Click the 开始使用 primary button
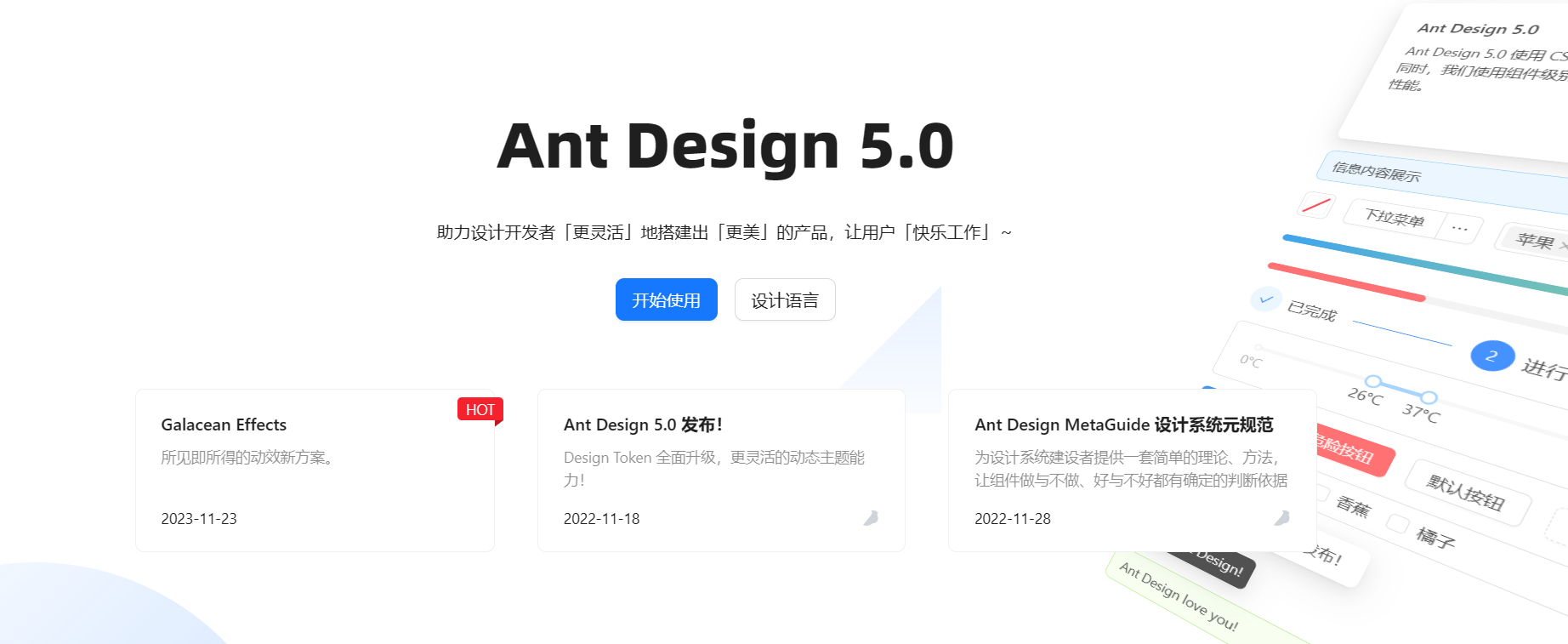 (666, 299)
